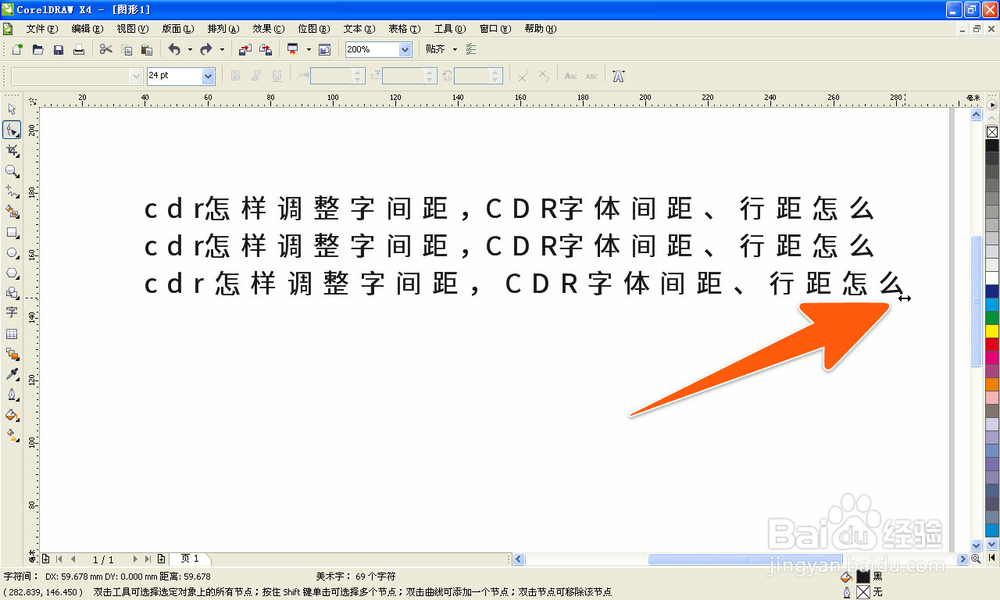Select the Polygon tool
This screenshot has width=1000, height=600.
coord(11,273)
